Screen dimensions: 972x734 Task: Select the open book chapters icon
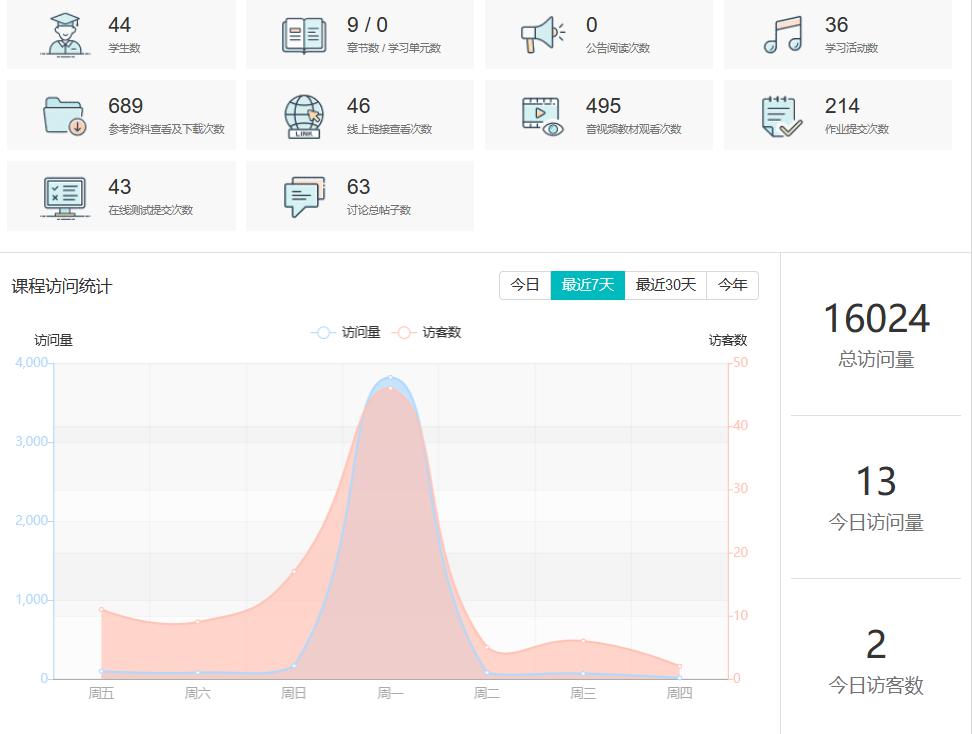coord(305,33)
